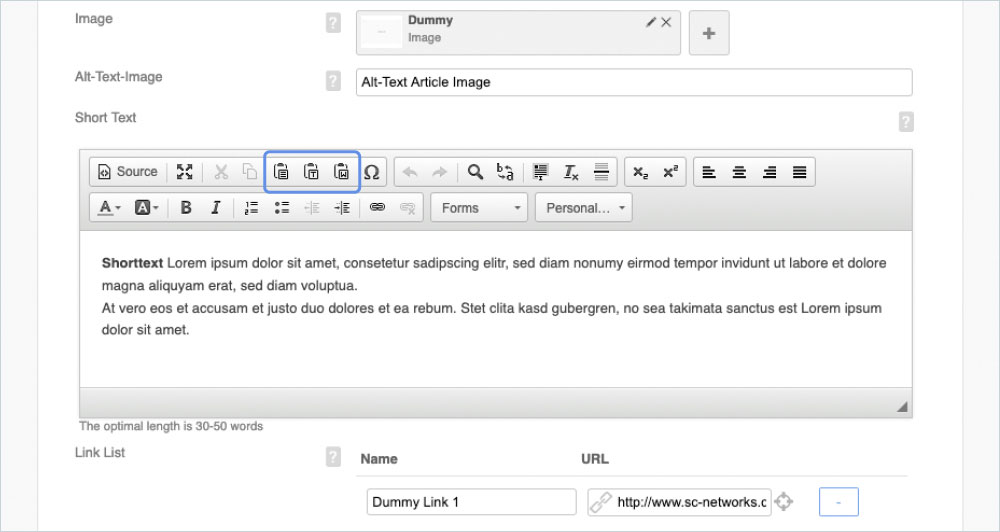Open the Forms dropdown
This screenshot has width=1000, height=532.
tap(479, 208)
